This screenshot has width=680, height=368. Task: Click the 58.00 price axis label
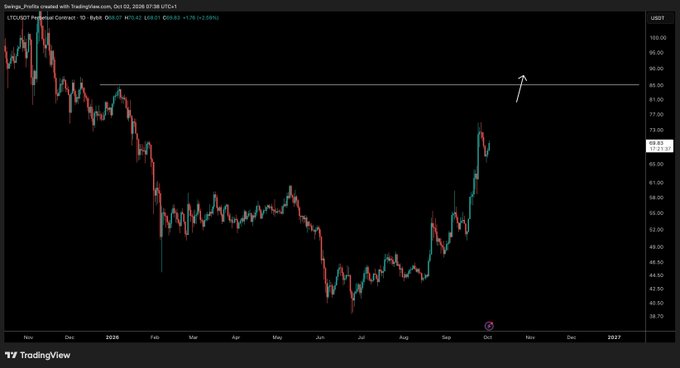[657, 198]
